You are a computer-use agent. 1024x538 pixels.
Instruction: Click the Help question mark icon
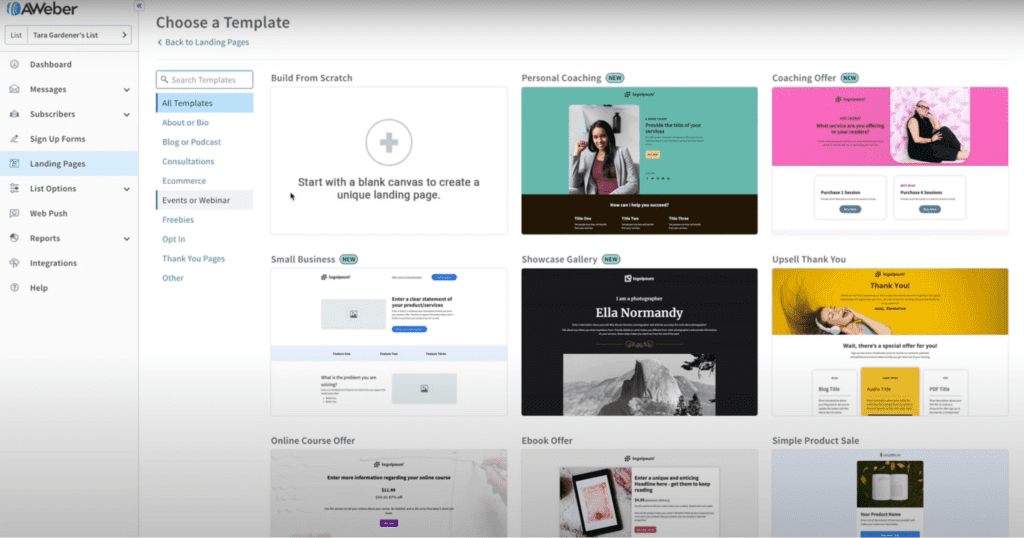click(14, 287)
